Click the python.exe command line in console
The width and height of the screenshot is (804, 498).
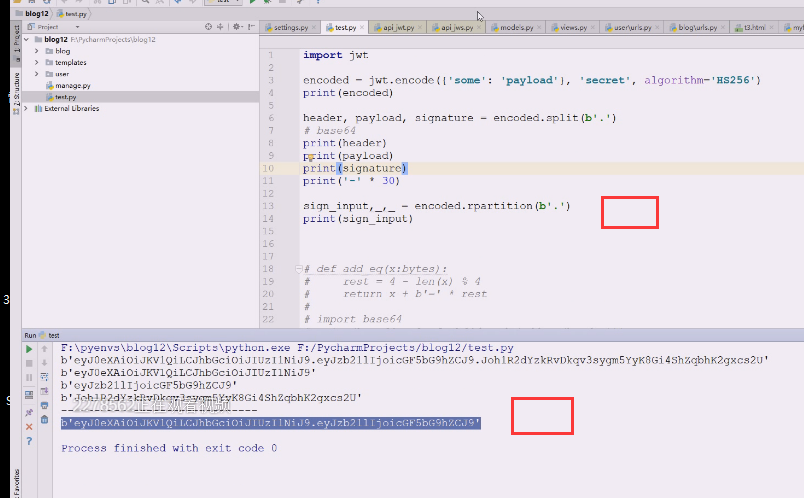point(287,348)
